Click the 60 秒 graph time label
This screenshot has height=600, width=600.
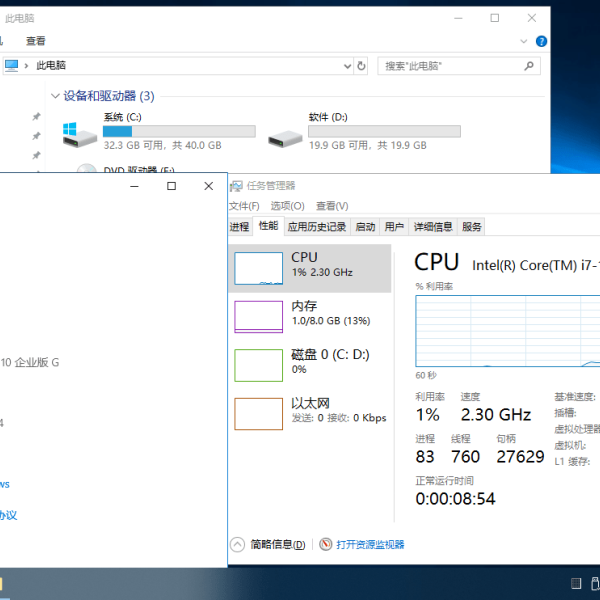tap(426, 375)
